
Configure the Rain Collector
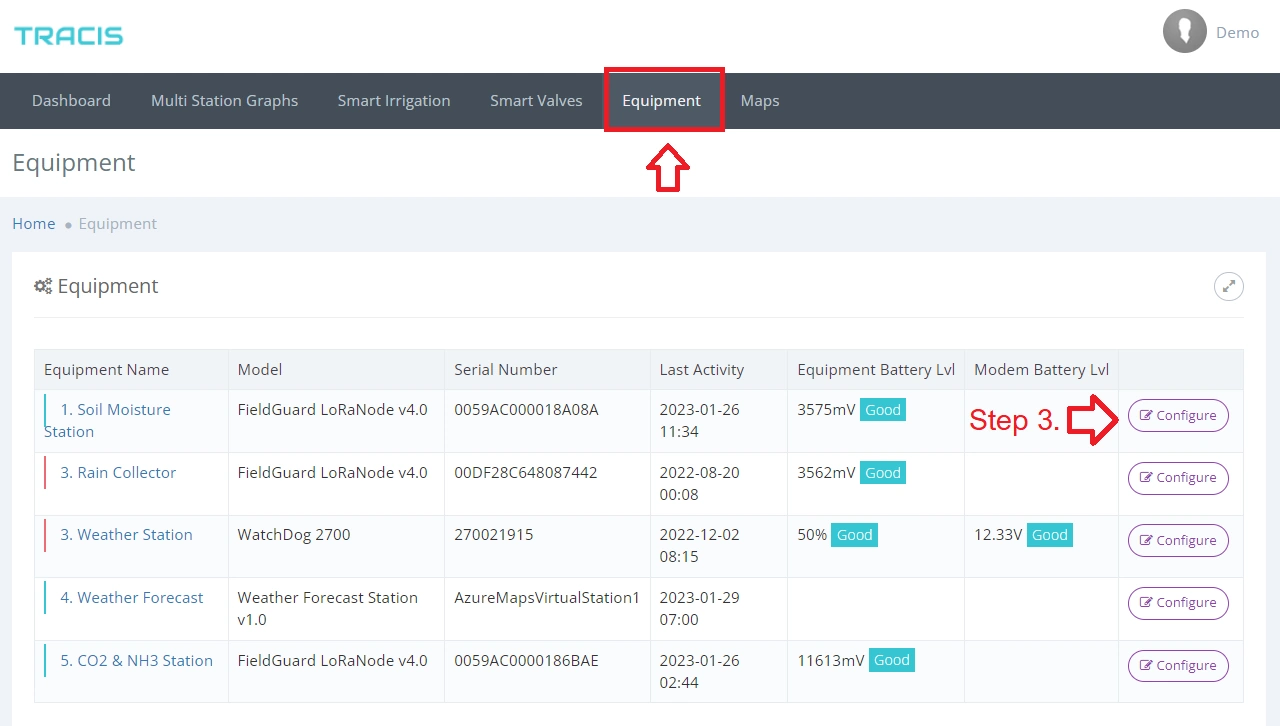(1178, 478)
